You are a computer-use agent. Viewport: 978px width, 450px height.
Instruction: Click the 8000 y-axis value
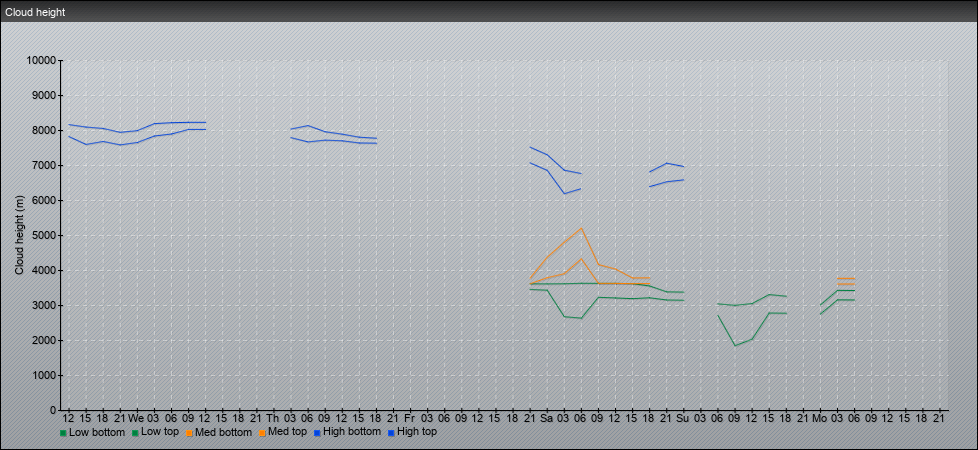click(x=44, y=130)
